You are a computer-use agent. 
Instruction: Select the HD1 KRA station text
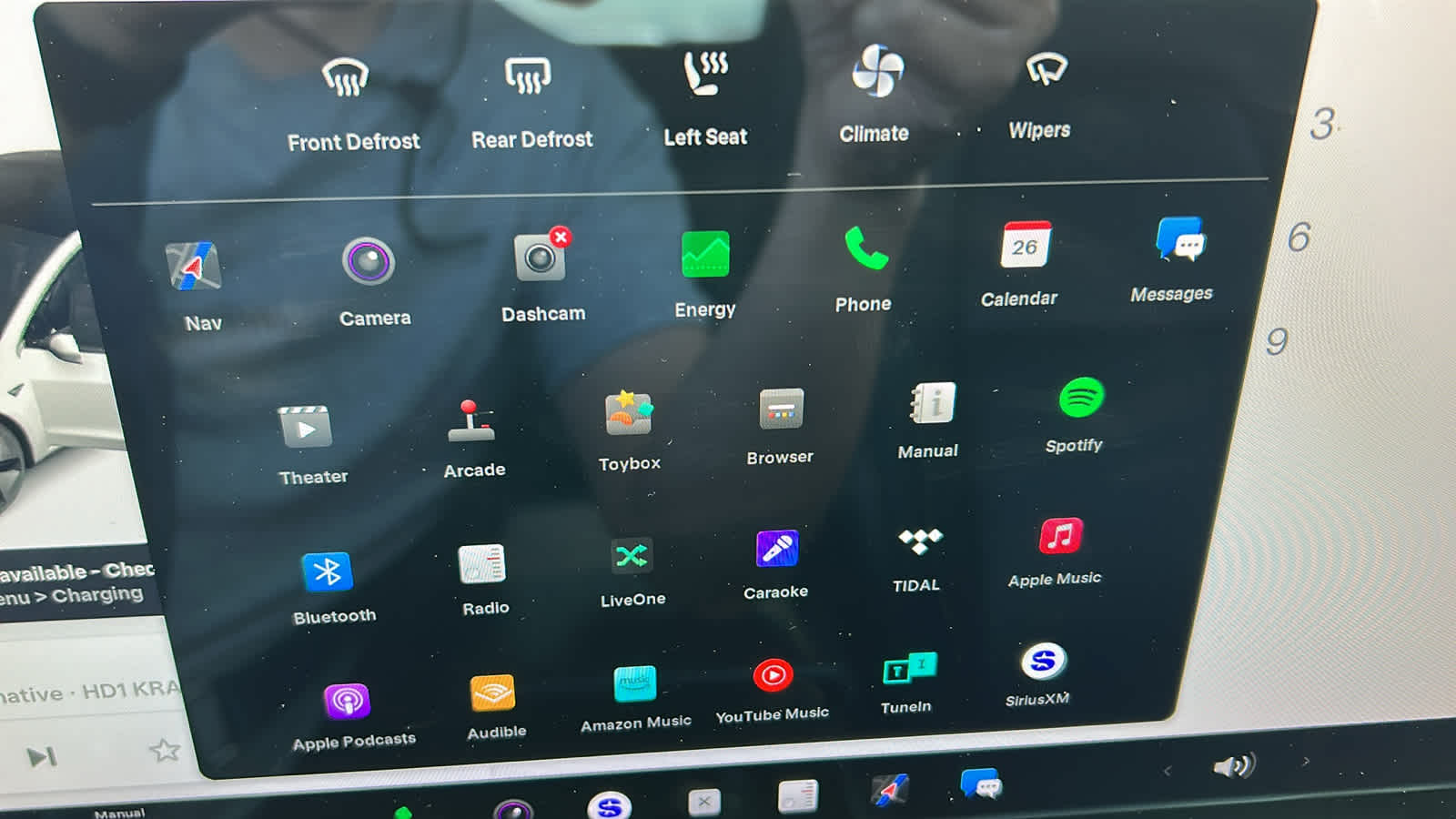[131, 690]
